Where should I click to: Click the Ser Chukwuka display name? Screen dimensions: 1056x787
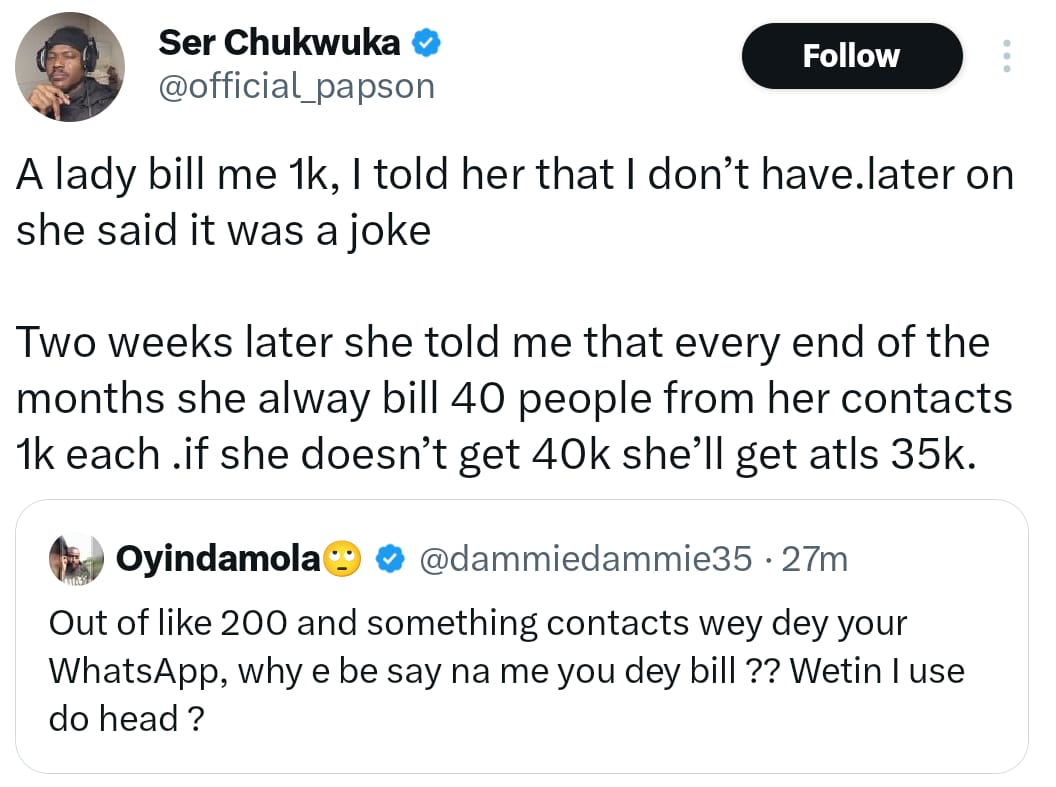point(279,42)
